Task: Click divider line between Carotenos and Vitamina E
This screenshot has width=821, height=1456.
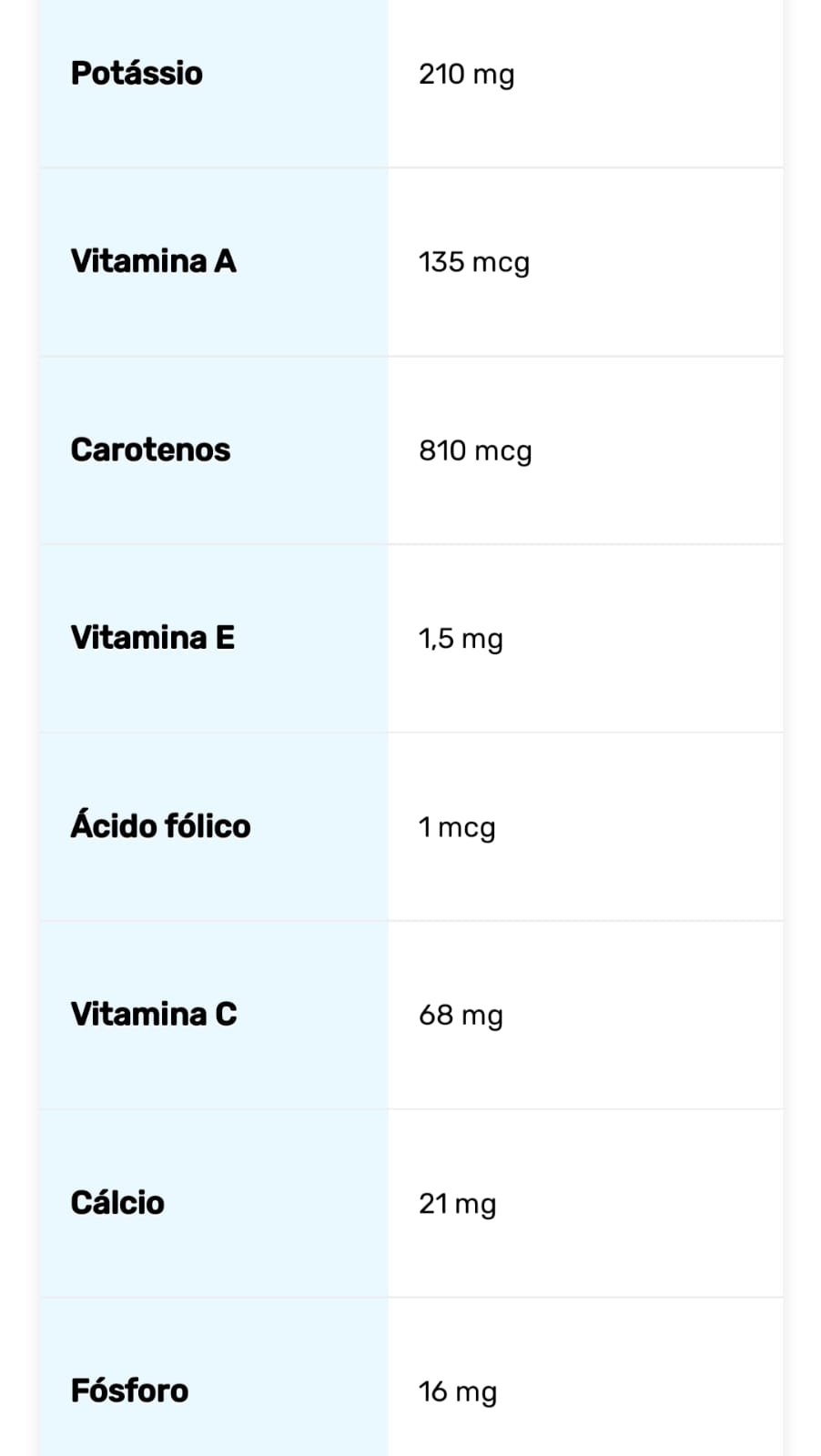Action: coord(410,544)
